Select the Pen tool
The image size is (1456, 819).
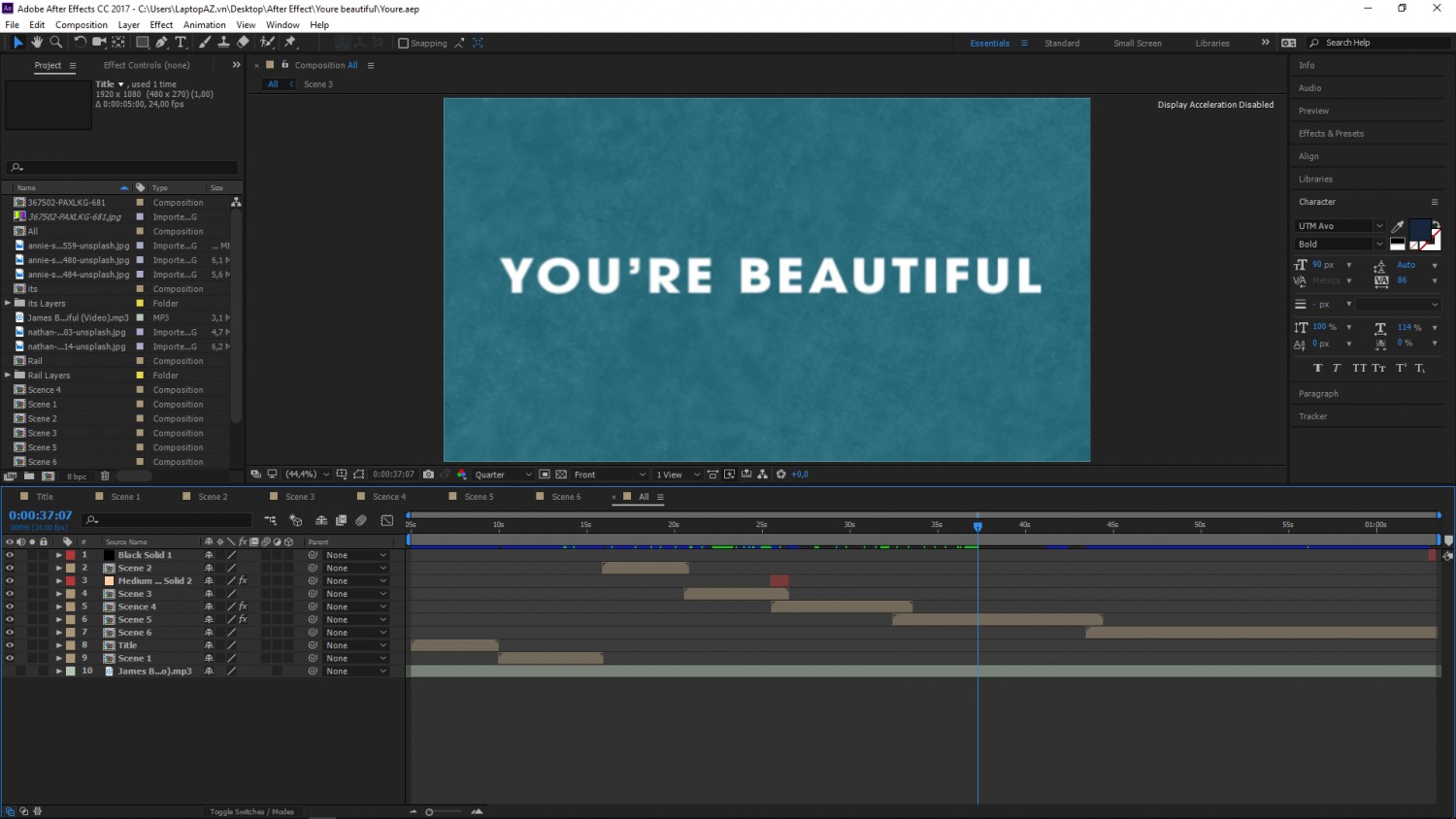point(161,43)
